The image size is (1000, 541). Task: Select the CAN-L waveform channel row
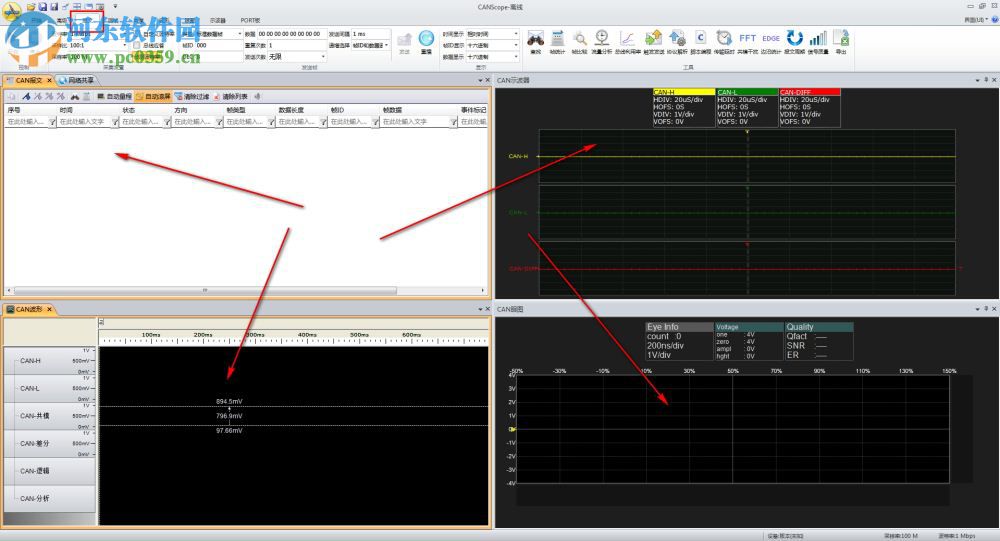coord(50,389)
